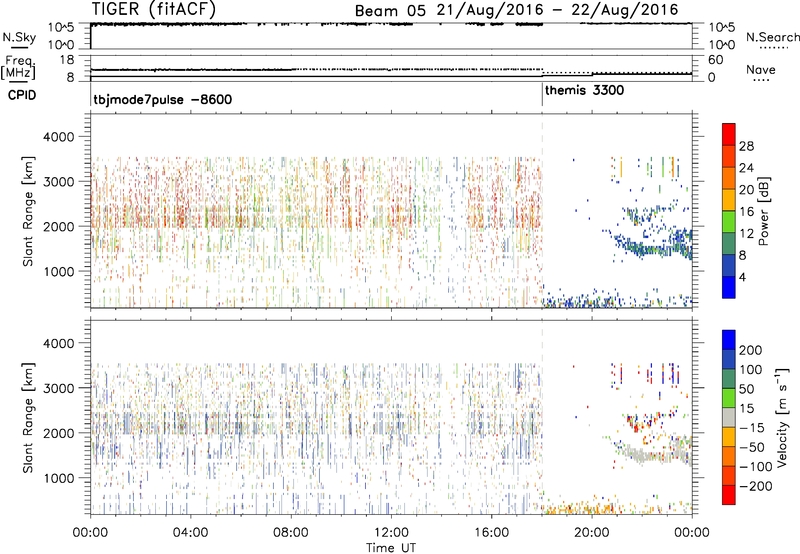
Task: Click the red bottom segment of Velocity colorbar
Action: (729, 495)
